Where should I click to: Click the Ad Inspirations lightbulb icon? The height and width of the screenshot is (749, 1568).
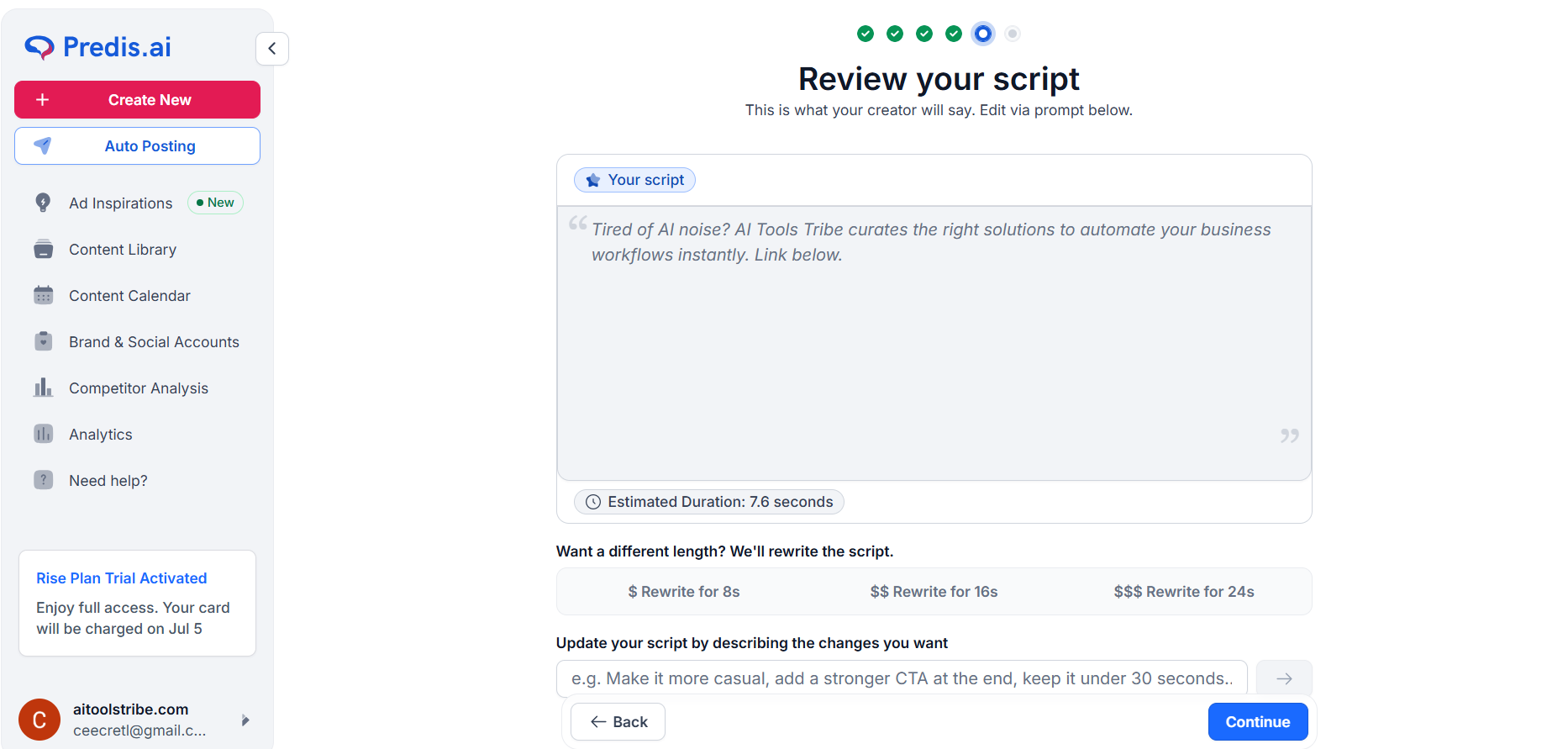43,203
